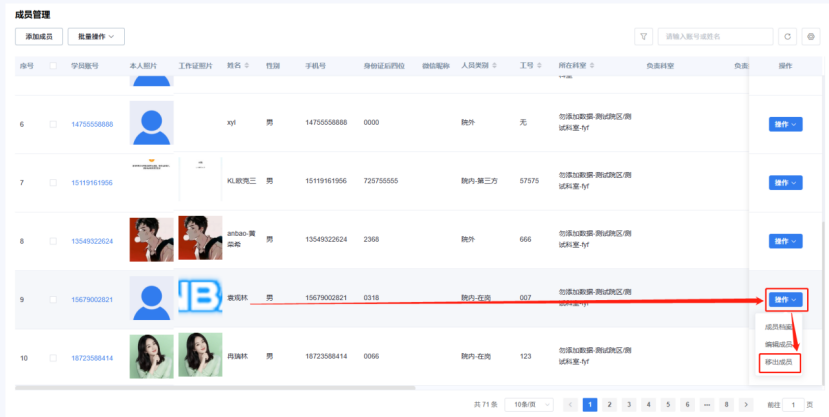This screenshot has width=829, height=417.
Task: Open the filter funnel icon
Action: pos(643,36)
